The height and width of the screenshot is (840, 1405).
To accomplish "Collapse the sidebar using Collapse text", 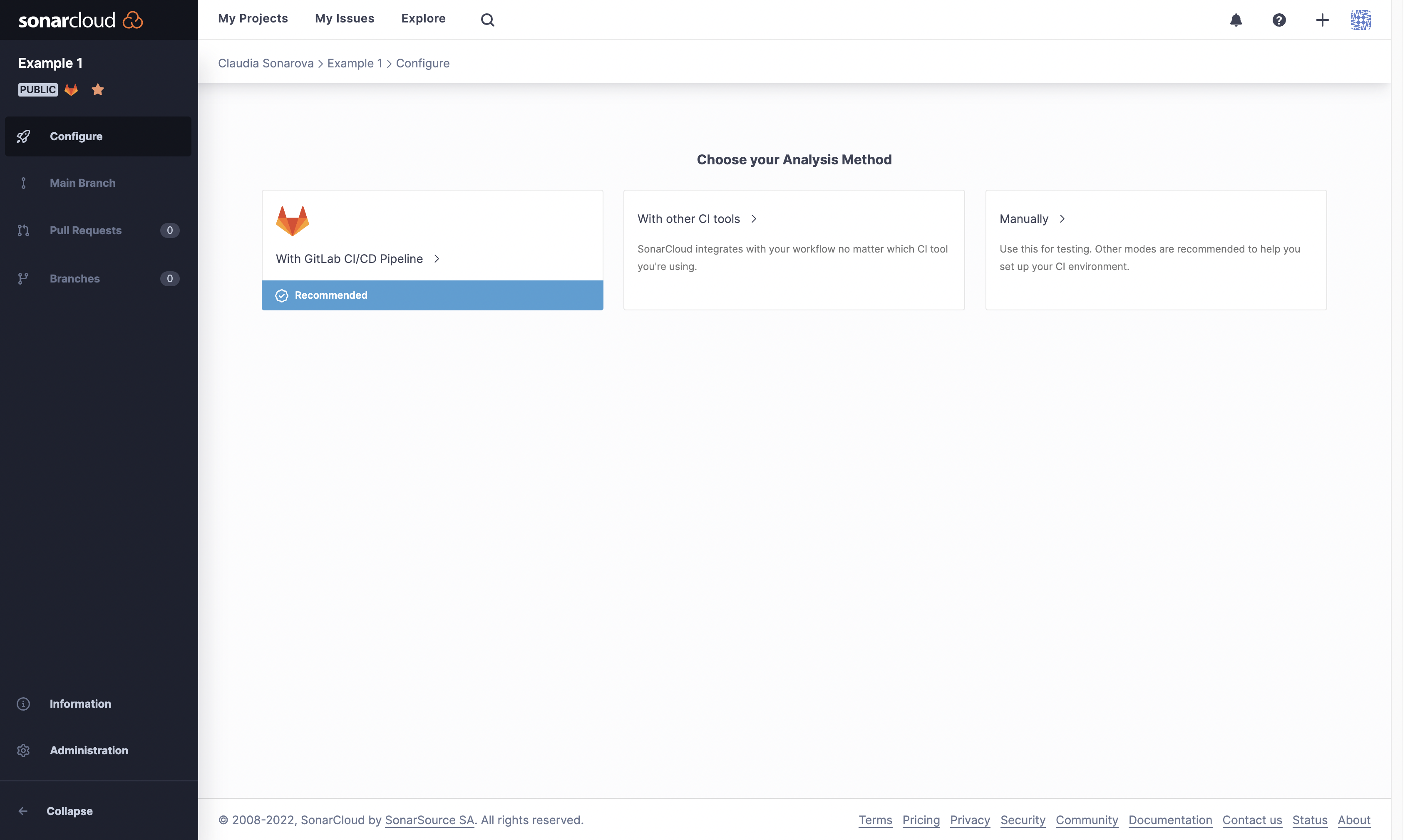I will pyautogui.click(x=70, y=811).
